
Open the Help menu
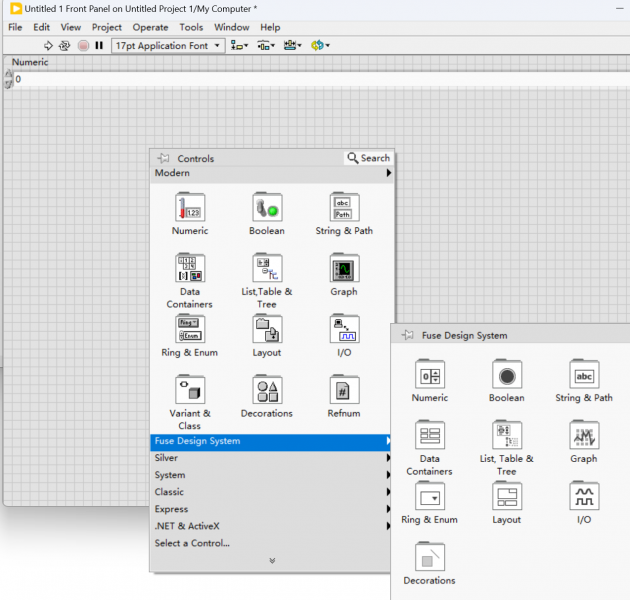(270, 27)
